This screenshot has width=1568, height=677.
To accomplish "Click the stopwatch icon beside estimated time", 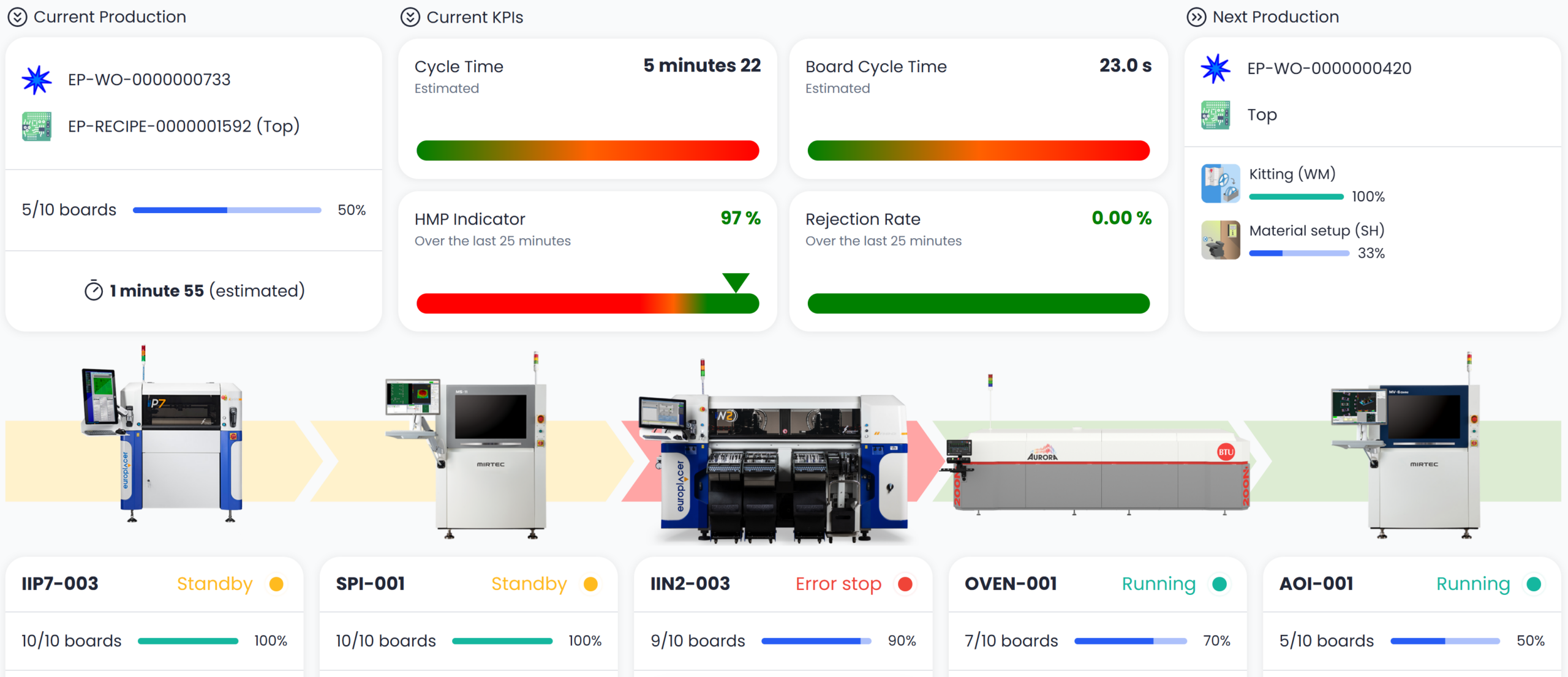I will tap(94, 291).
